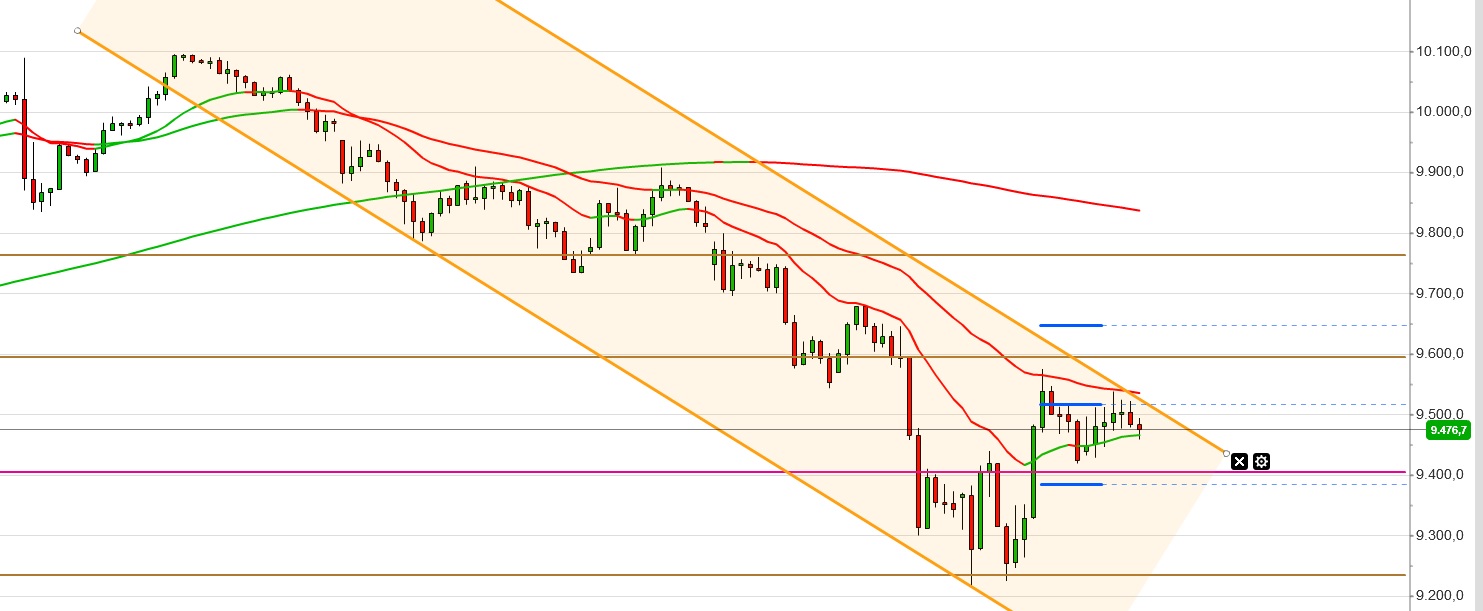Delete the channel with the X icon
Screen dimensions: 1483x611
pos(1240,461)
